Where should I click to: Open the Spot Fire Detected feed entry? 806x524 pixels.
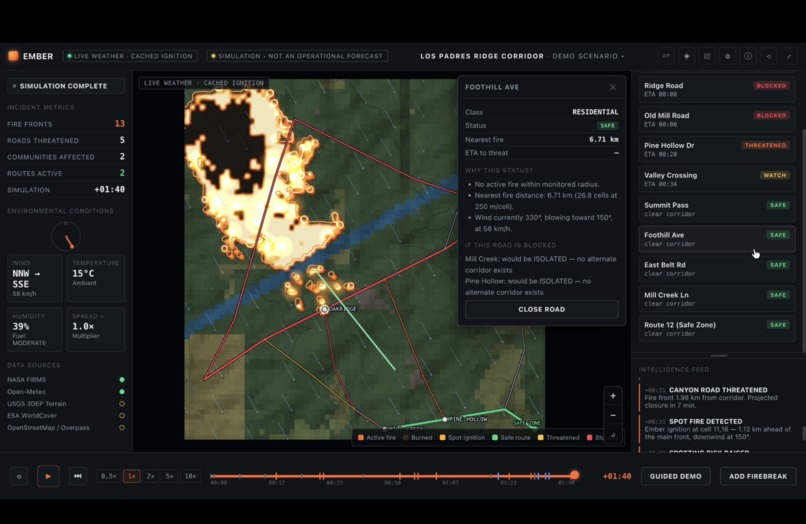716,429
